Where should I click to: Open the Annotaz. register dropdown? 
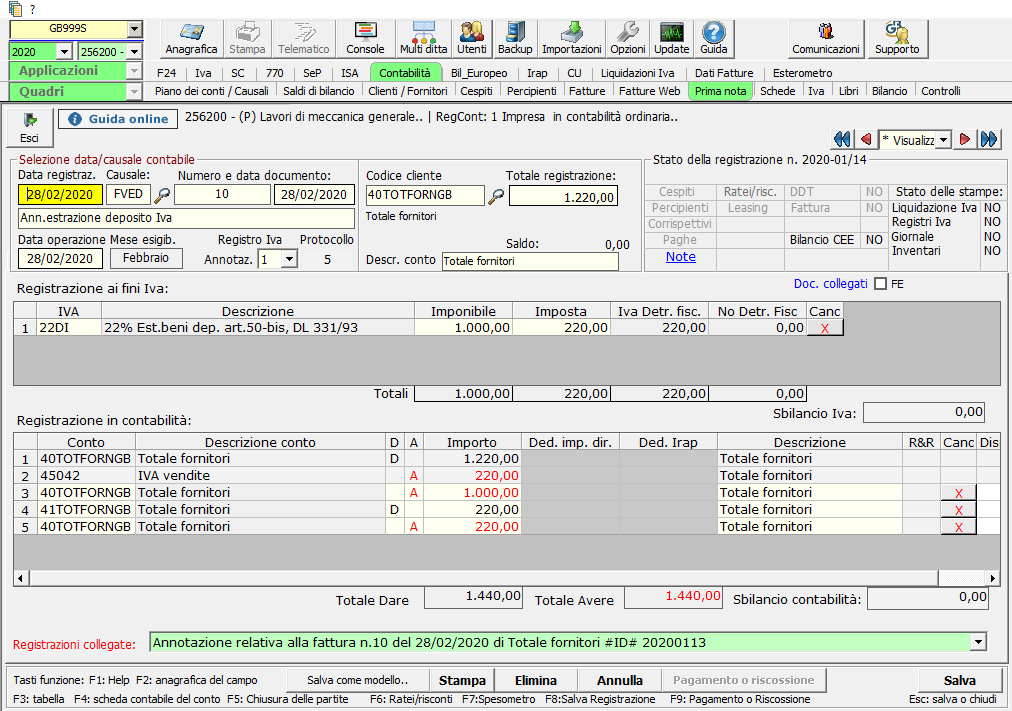click(290, 259)
